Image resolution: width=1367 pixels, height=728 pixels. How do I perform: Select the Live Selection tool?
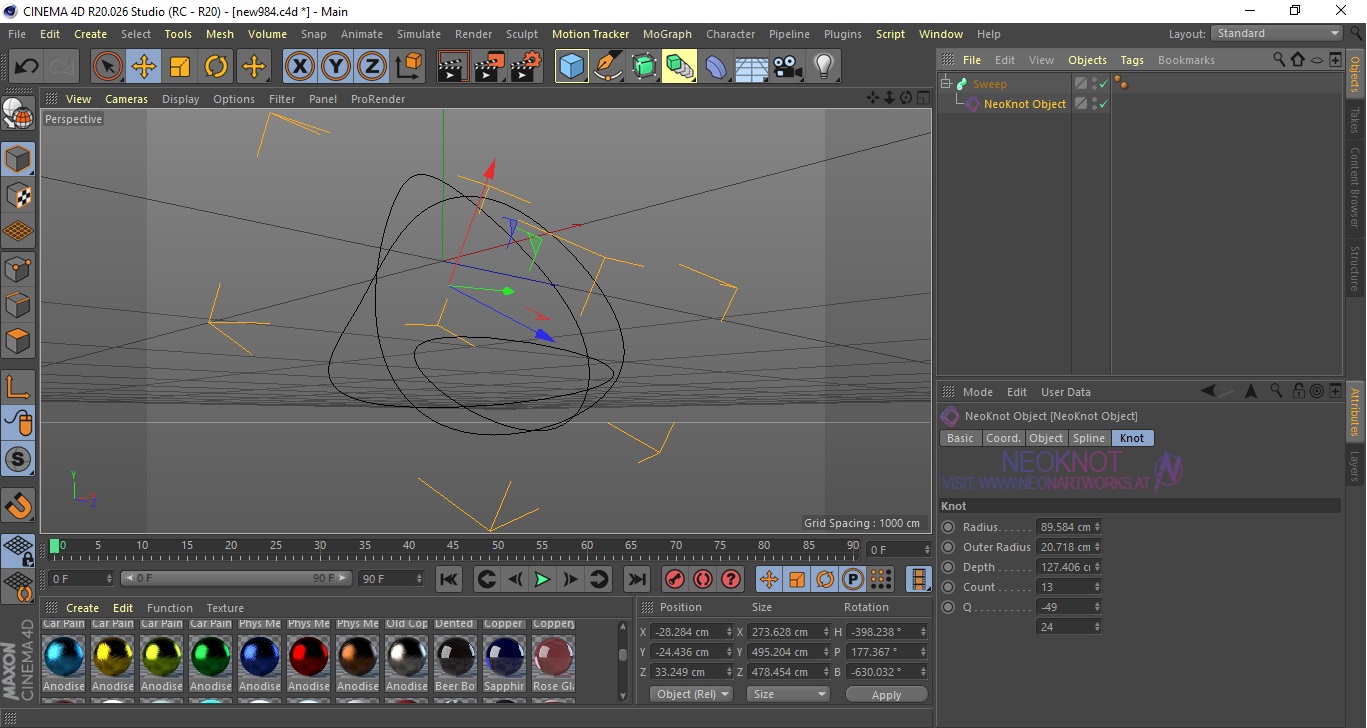click(x=108, y=67)
